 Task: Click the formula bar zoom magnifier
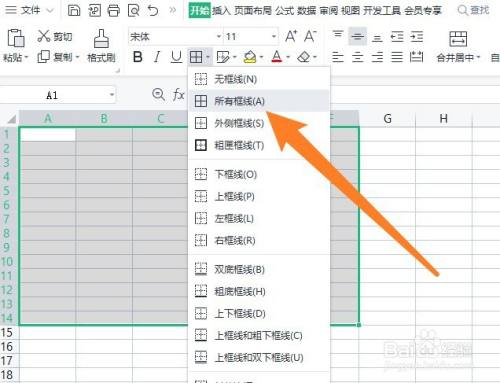click(x=158, y=95)
